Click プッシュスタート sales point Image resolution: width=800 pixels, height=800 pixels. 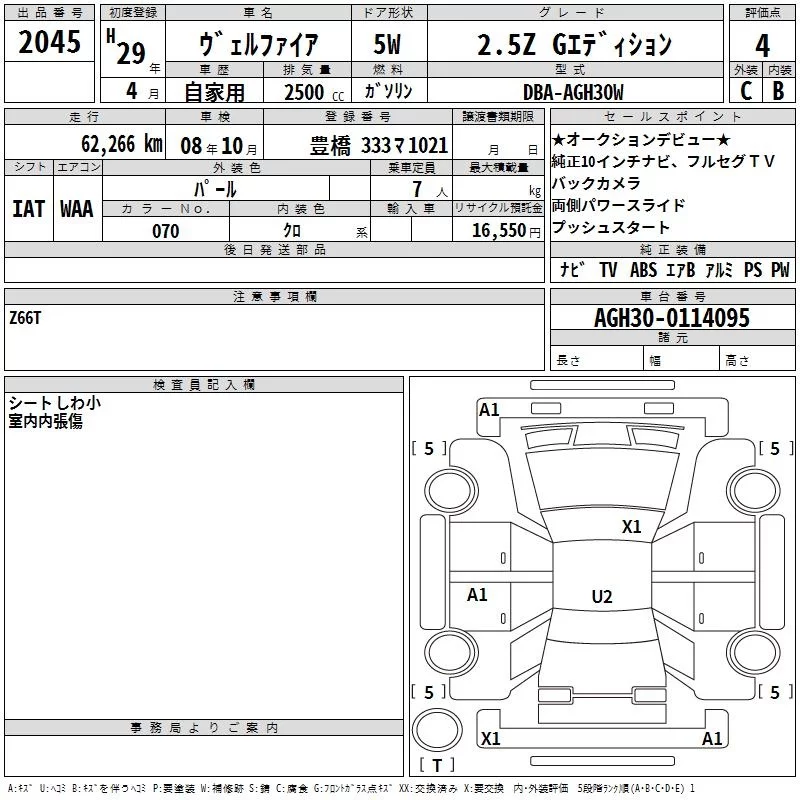coord(610,227)
